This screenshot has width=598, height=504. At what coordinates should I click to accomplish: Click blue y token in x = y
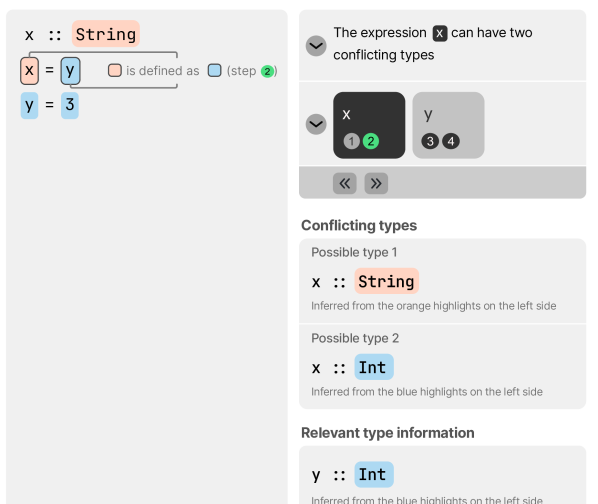[x=70, y=71]
